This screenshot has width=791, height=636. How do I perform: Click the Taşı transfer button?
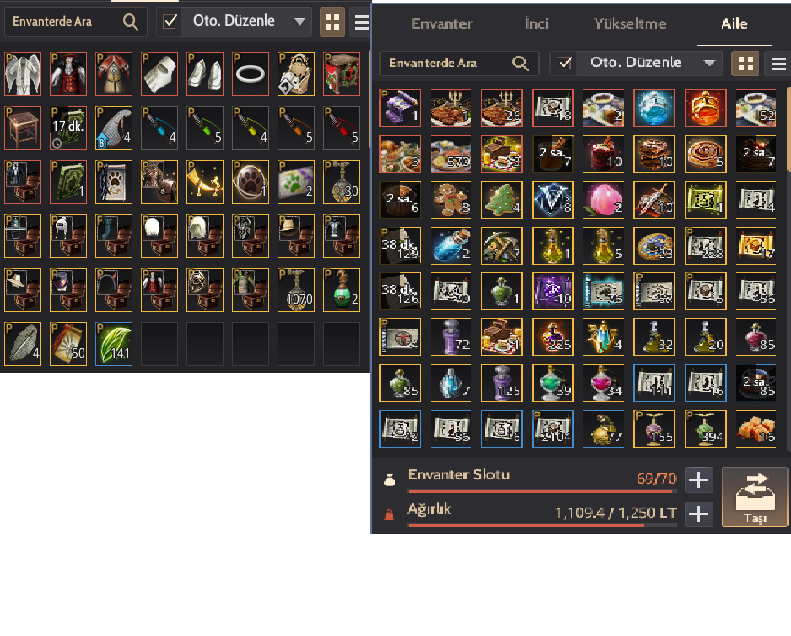tap(755, 497)
